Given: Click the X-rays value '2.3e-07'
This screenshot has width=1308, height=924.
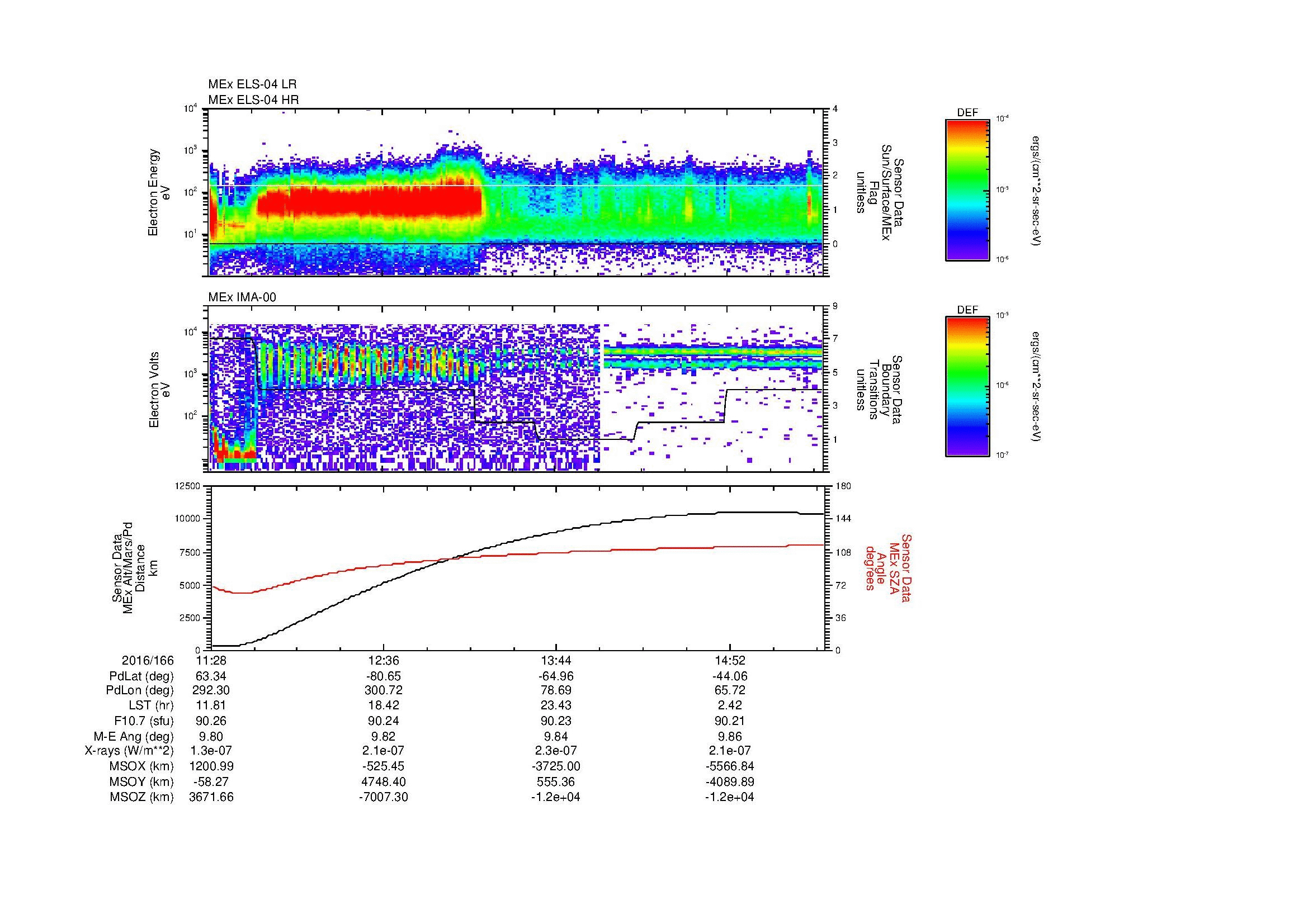Looking at the screenshot, I should (556, 751).
